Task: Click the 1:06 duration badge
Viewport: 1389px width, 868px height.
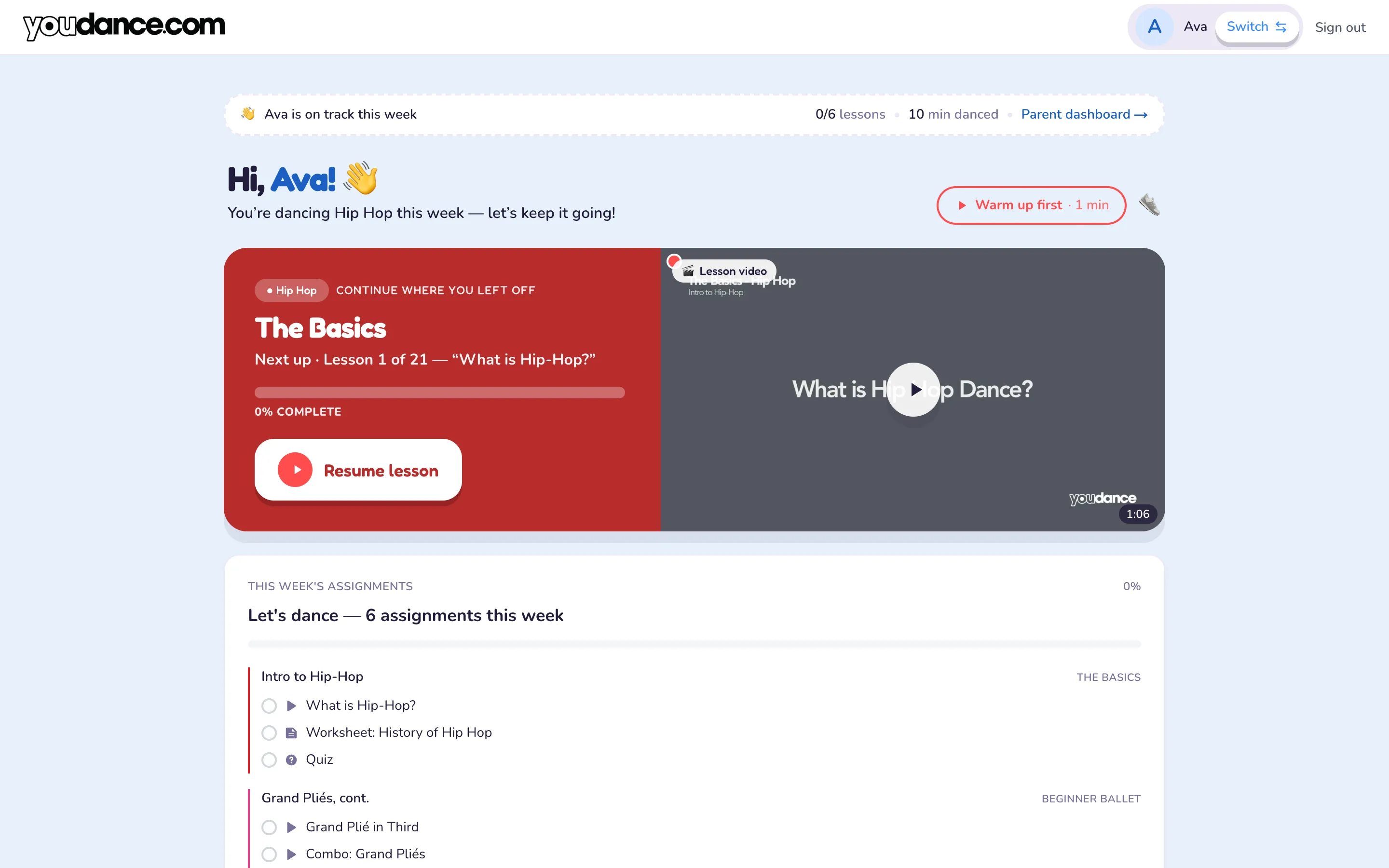Action: 1137,514
